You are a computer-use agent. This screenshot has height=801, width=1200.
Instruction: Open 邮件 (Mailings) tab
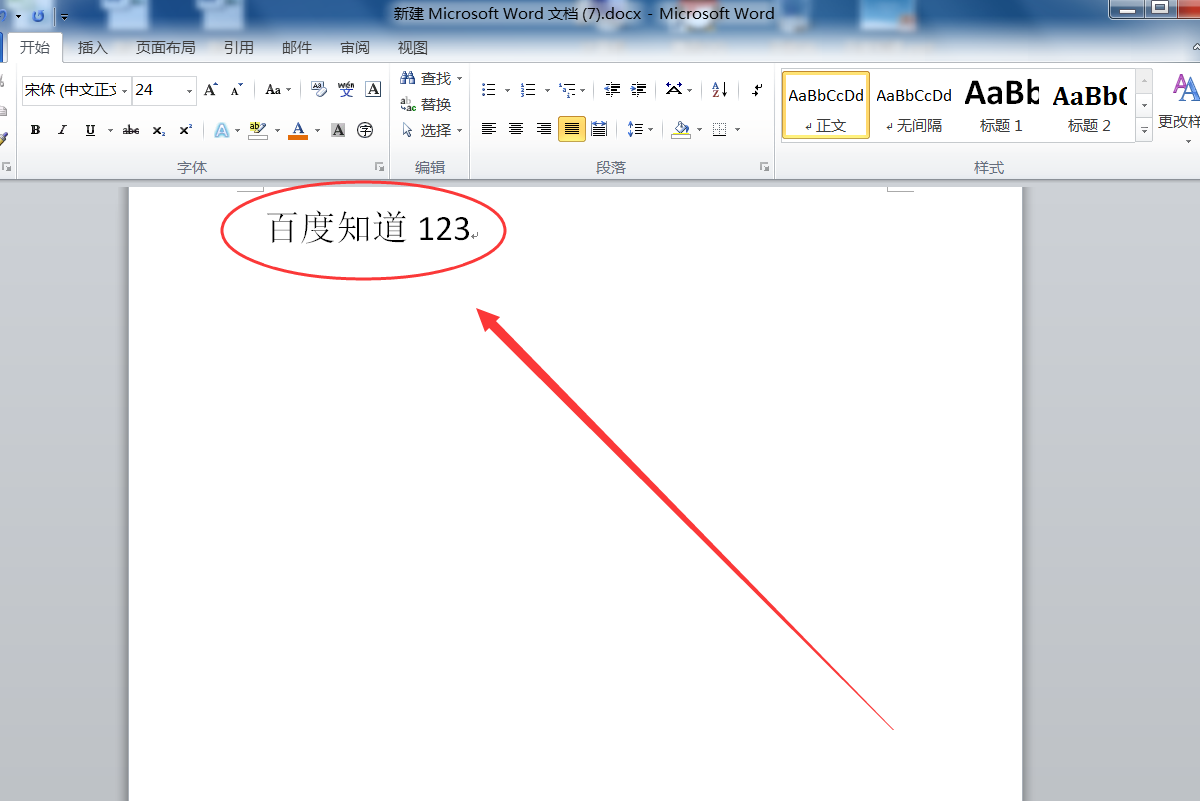(x=297, y=47)
